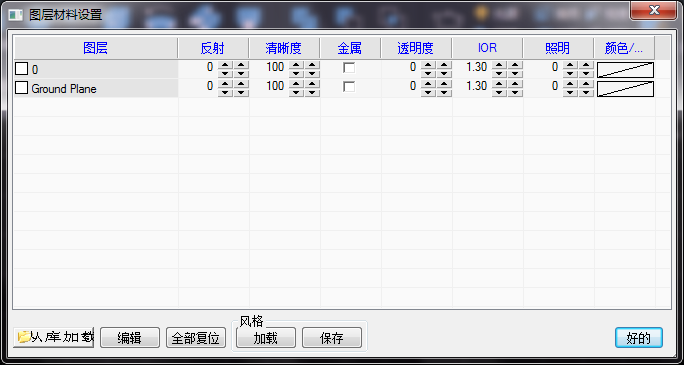
Task: Decrease 透明度 for Ground Plane with first down arrow
Action: pos(428,92)
